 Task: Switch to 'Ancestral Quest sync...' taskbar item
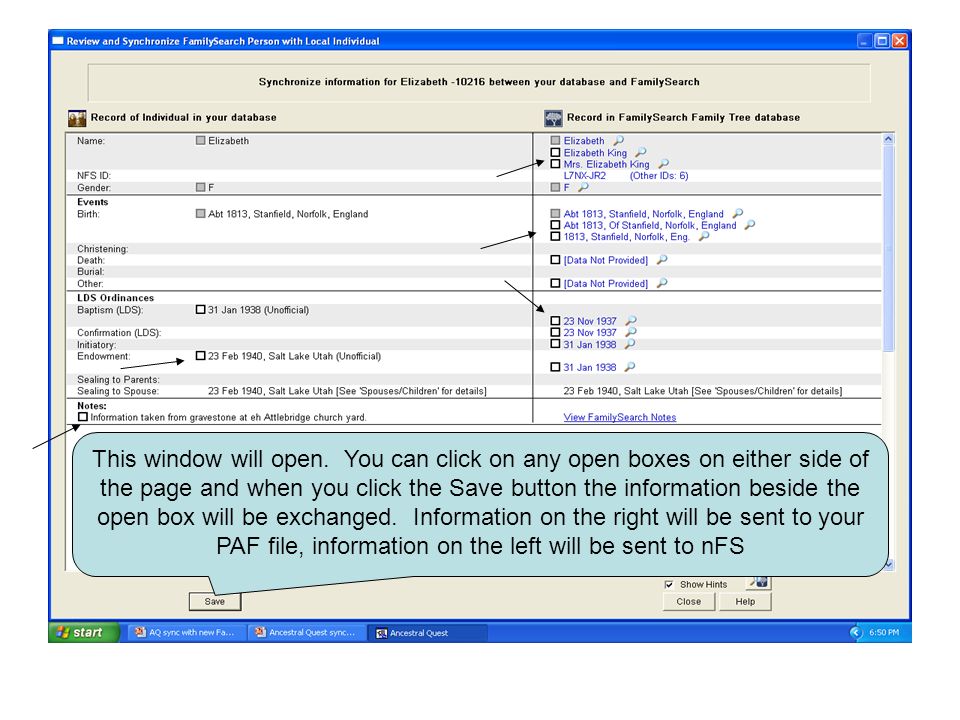[x=307, y=632]
